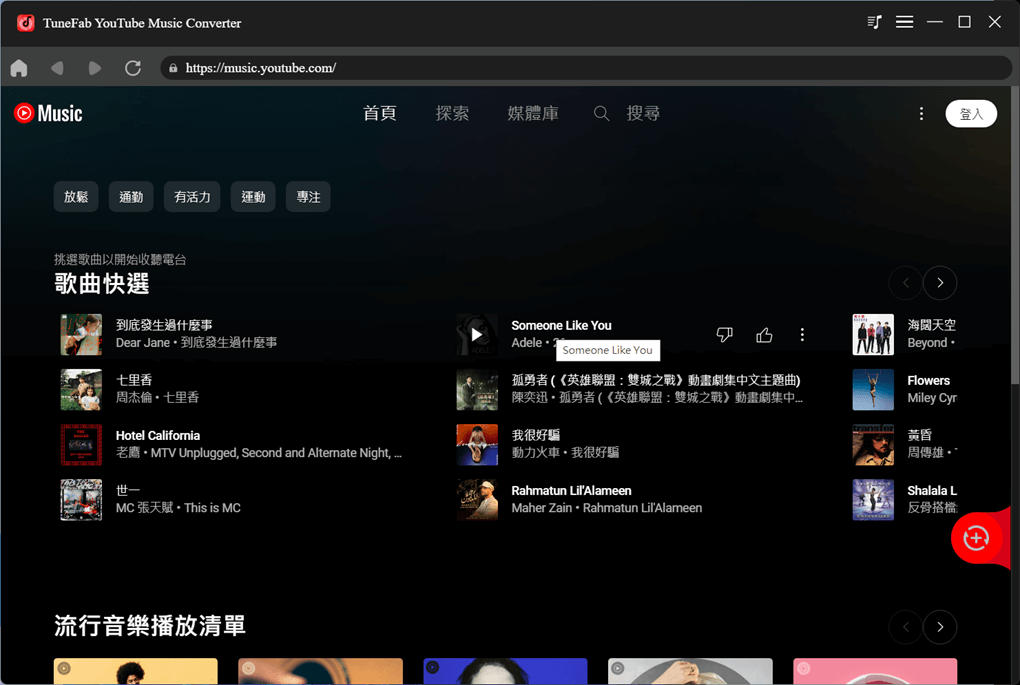Click the Shalala album cover

pos(873,500)
